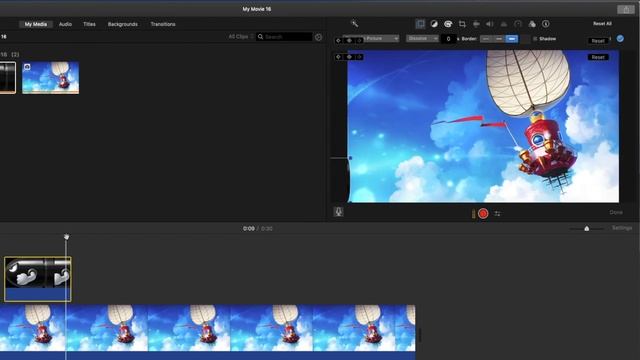Click the playhead marker at top of timeline
Viewport: 640px width, 360px height.
(x=67, y=237)
